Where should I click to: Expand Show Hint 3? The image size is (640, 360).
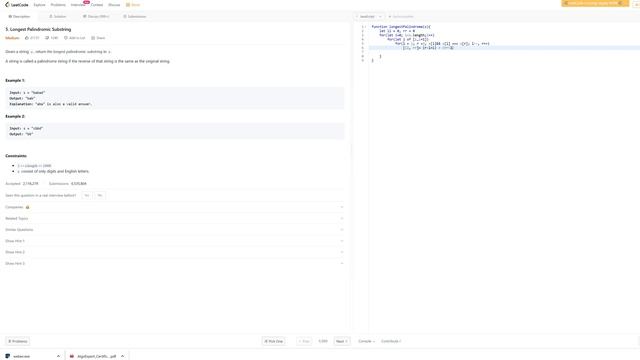coord(174,264)
